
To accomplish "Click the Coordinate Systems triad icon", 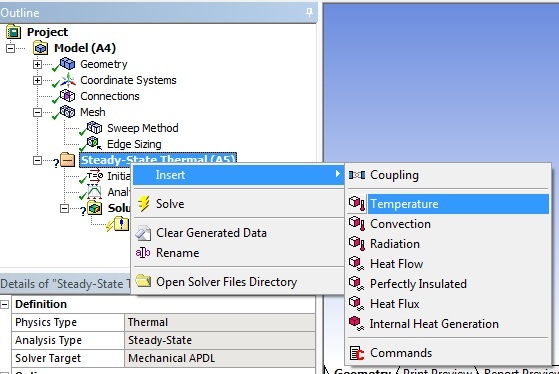I will pos(68,80).
